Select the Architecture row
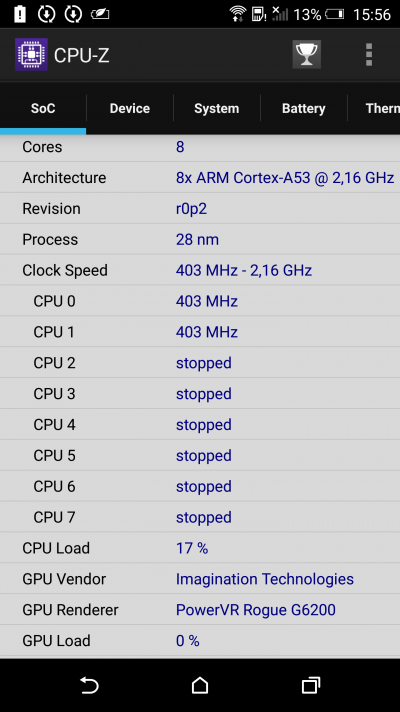Viewport: 400px width, 712px height. click(x=200, y=178)
